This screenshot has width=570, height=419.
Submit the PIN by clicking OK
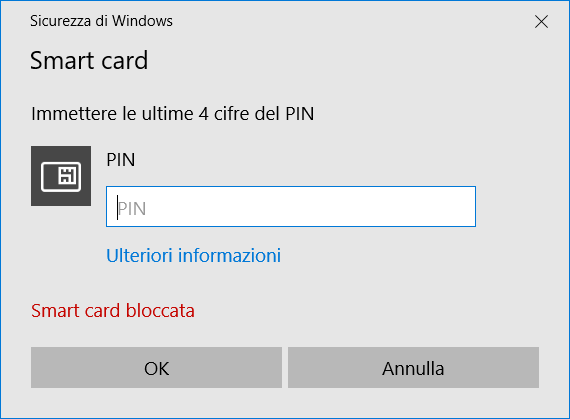click(156, 367)
